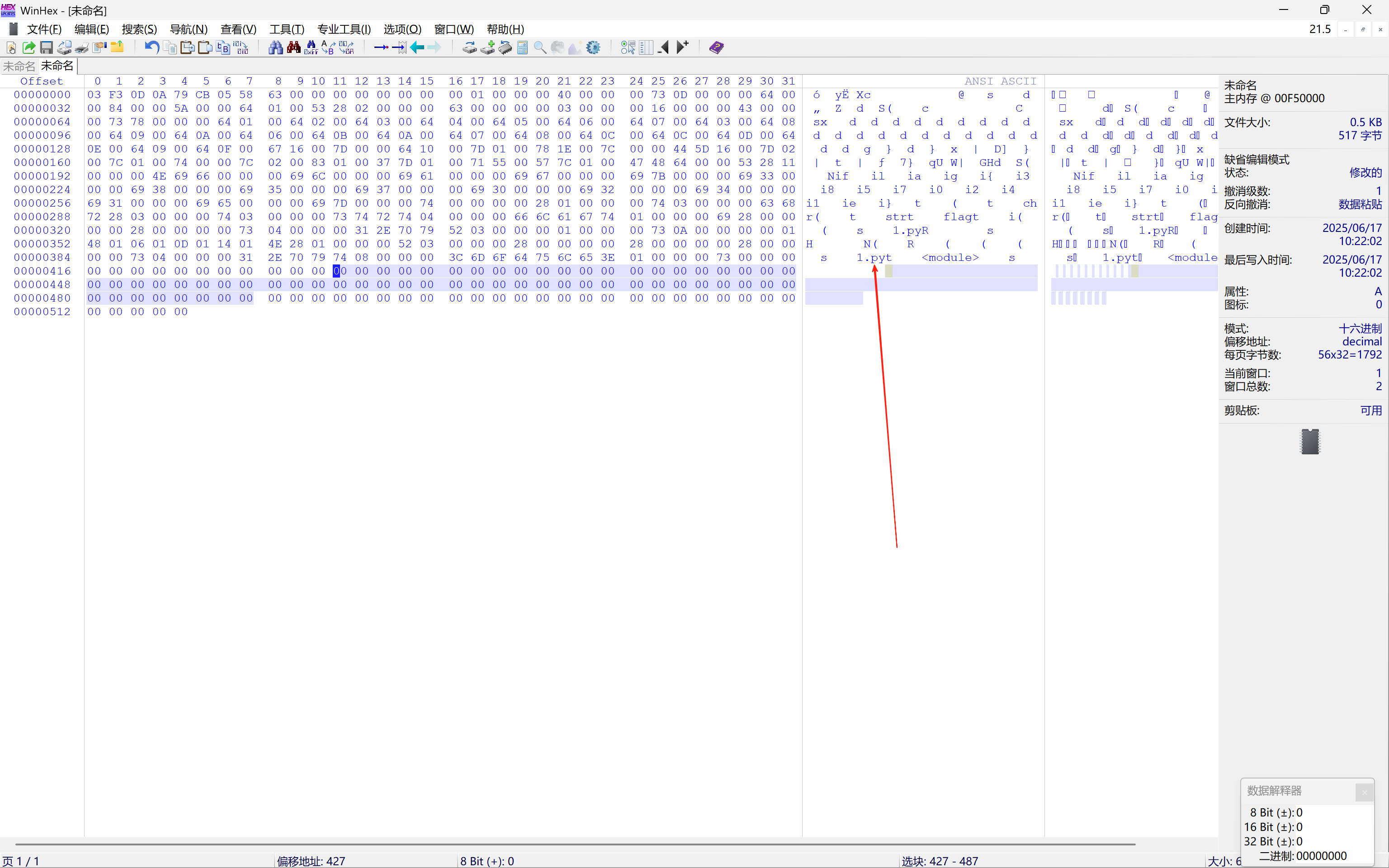This screenshot has width=1389, height=868.
Task: Open General Options gear icon
Action: (594, 47)
